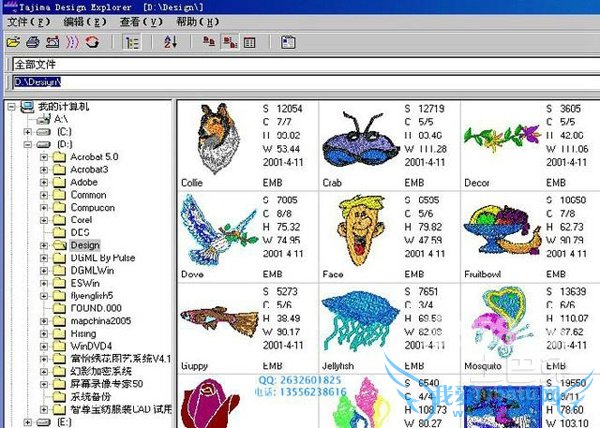Select the Dove design thumbnail
Viewport: 600px width, 428px height.
click(220, 230)
